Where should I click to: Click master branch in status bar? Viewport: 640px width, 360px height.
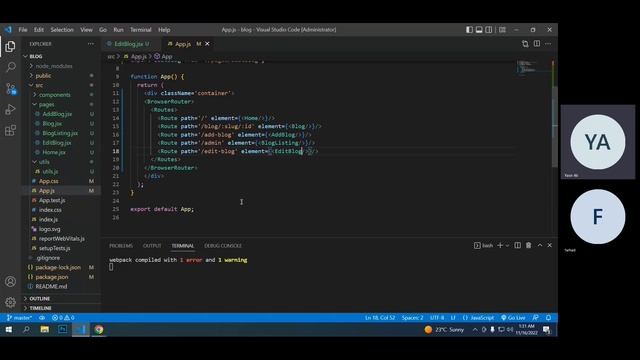click(x=19, y=318)
